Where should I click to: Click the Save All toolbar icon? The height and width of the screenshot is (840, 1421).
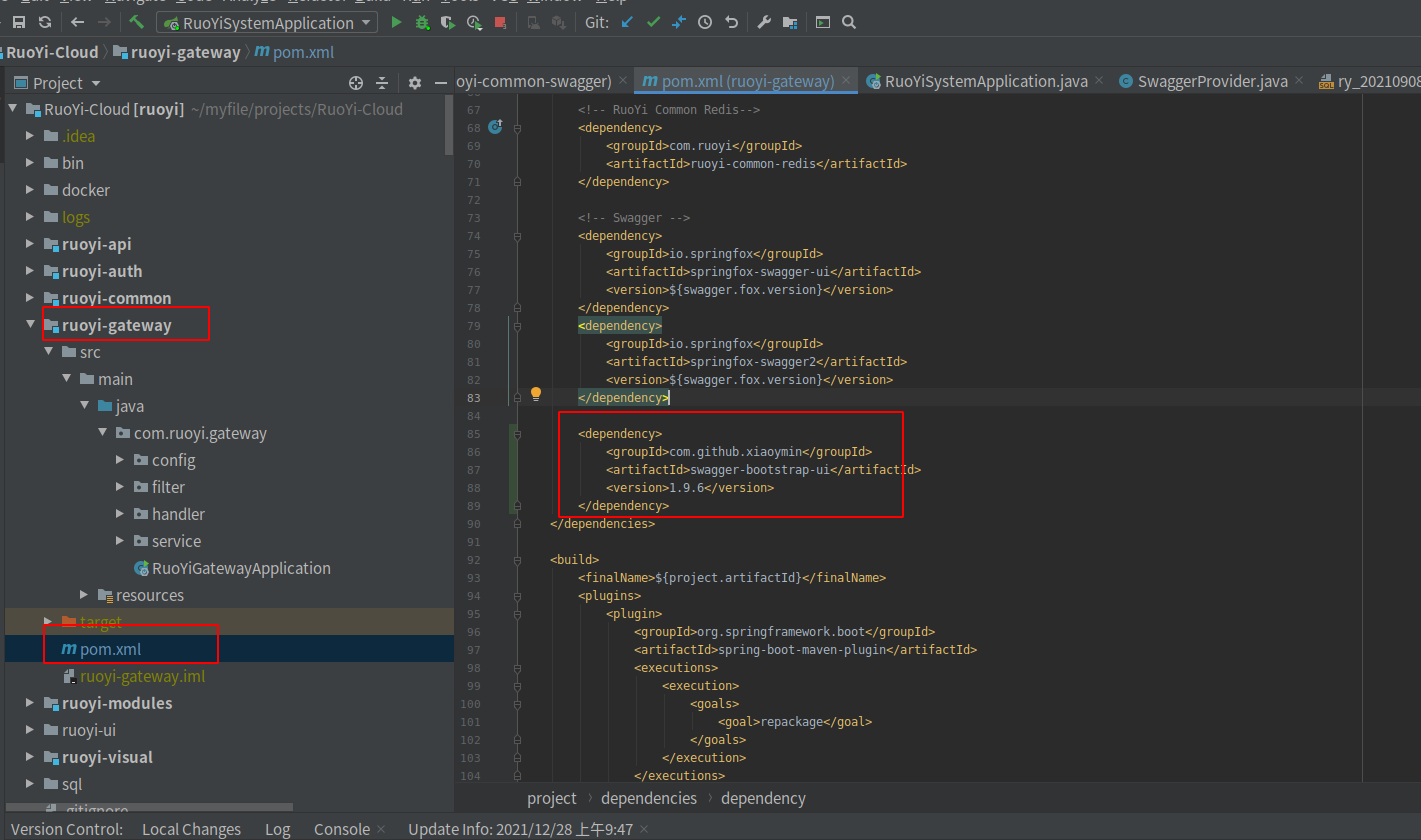[19, 22]
